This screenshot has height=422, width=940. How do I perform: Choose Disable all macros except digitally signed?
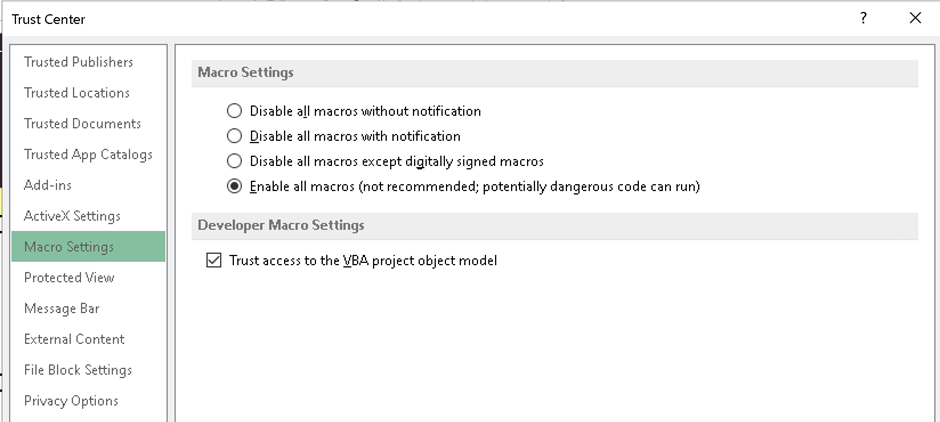click(x=234, y=161)
